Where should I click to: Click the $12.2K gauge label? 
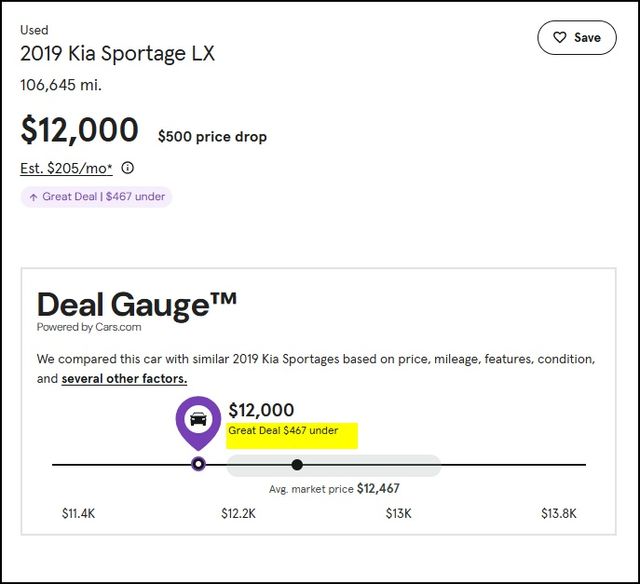238,513
